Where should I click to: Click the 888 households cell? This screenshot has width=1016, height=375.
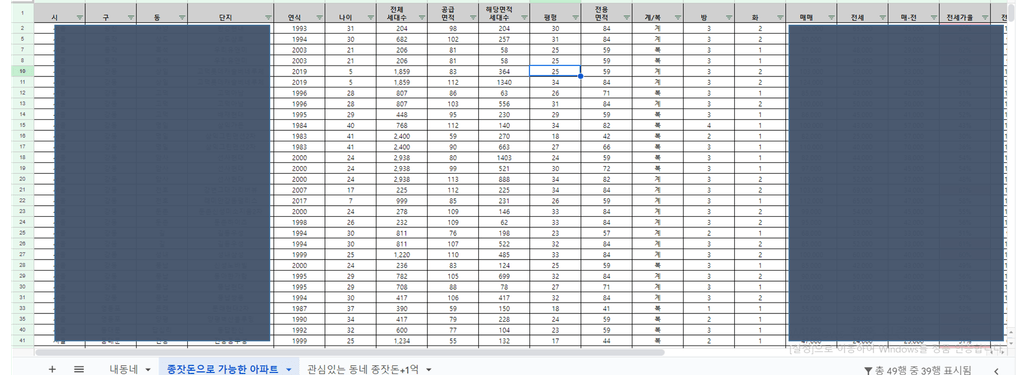503,179
